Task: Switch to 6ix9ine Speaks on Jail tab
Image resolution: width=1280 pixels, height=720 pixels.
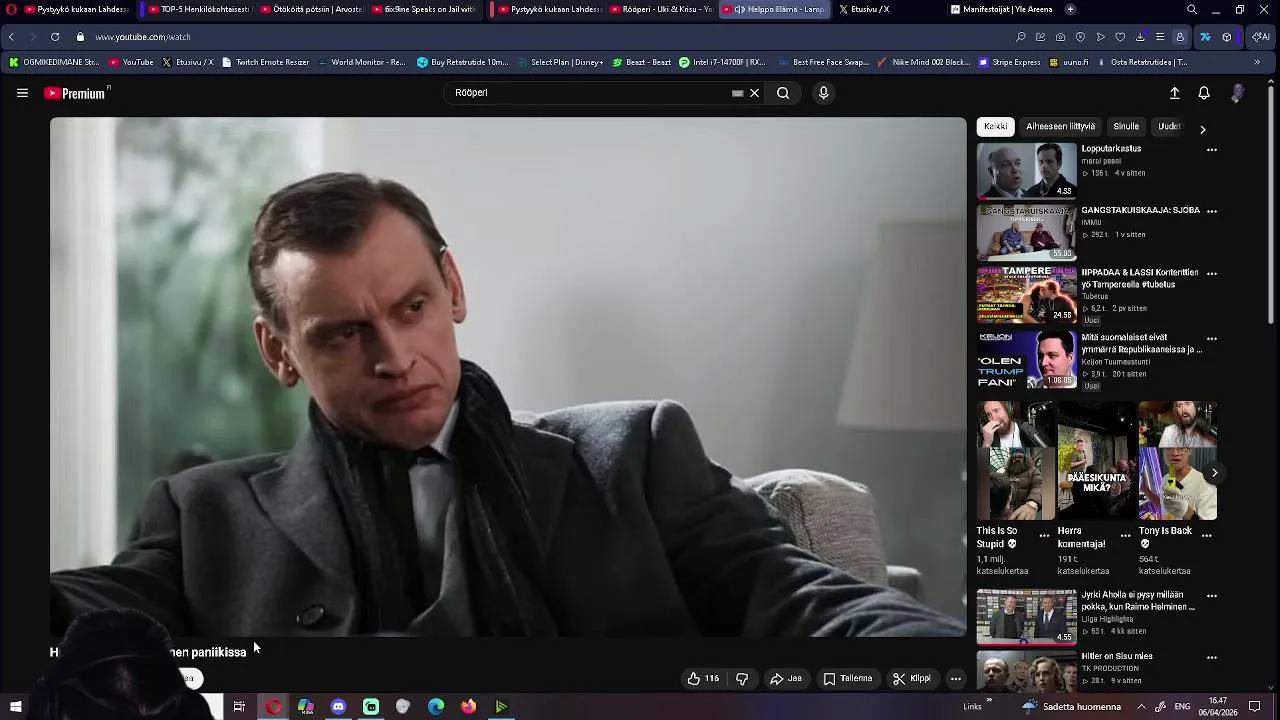Action: click(x=424, y=9)
